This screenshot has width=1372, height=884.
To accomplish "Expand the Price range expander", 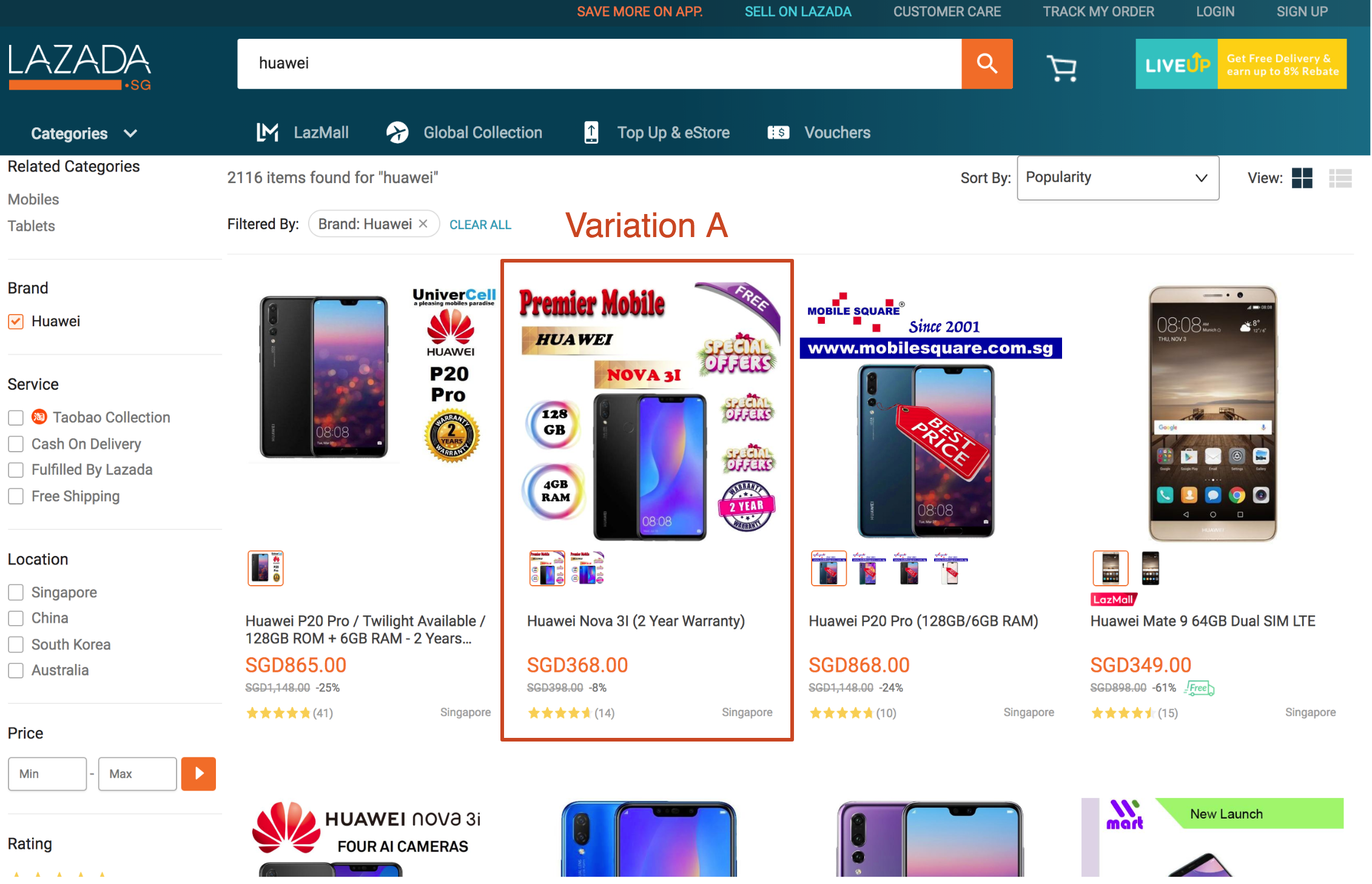I will coord(198,773).
